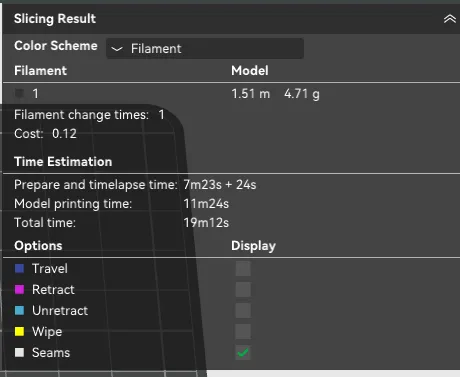Click the magenta Retract color swatch
Image resolution: width=460 pixels, height=377 pixels.
pyautogui.click(x=20, y=289)
